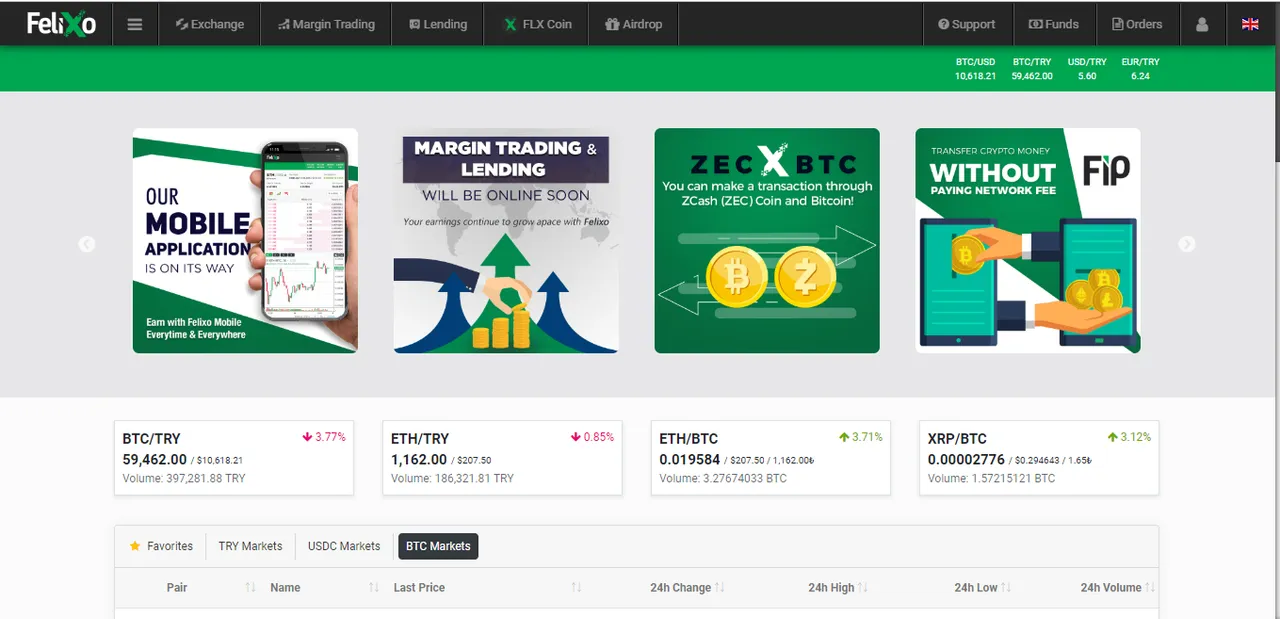
Task: Click Volume: 186,321.81 TRY text
Action: coord(452,479)
